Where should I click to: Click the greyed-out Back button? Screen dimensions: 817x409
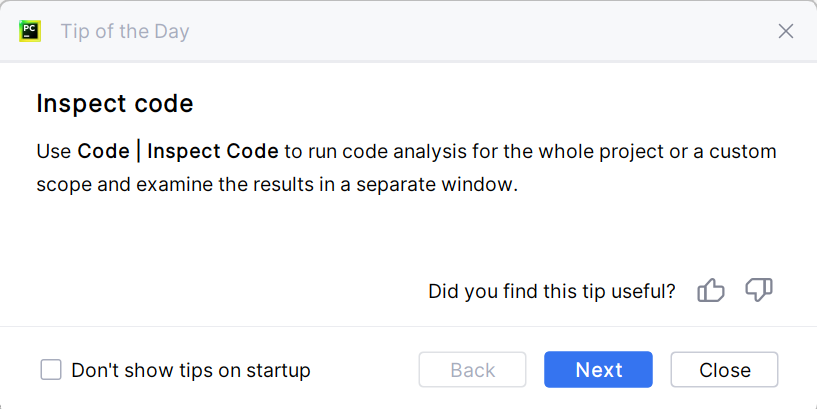[x=472, y=370]
